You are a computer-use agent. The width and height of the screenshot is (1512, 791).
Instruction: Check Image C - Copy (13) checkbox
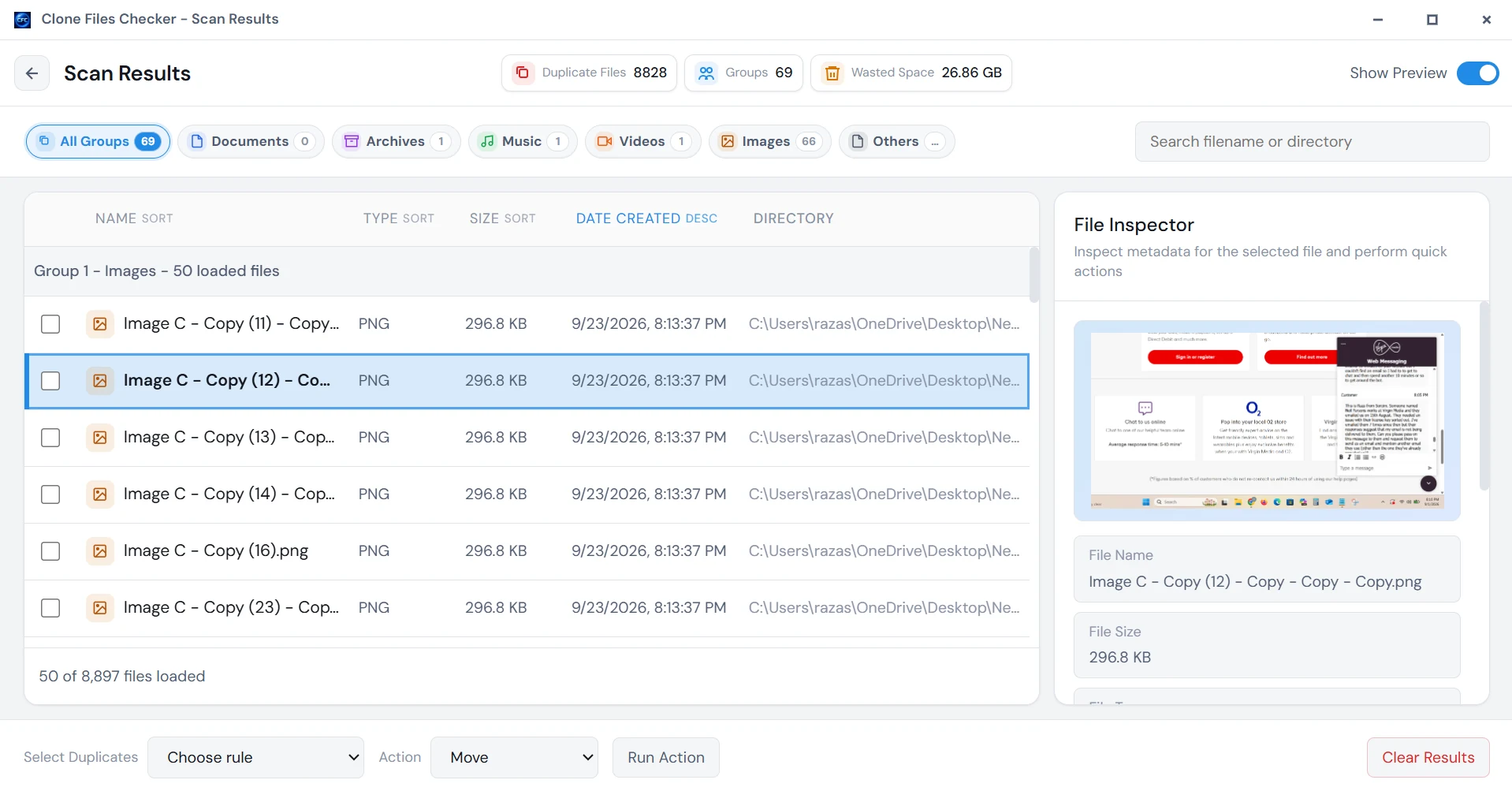(x=50, y=438)
